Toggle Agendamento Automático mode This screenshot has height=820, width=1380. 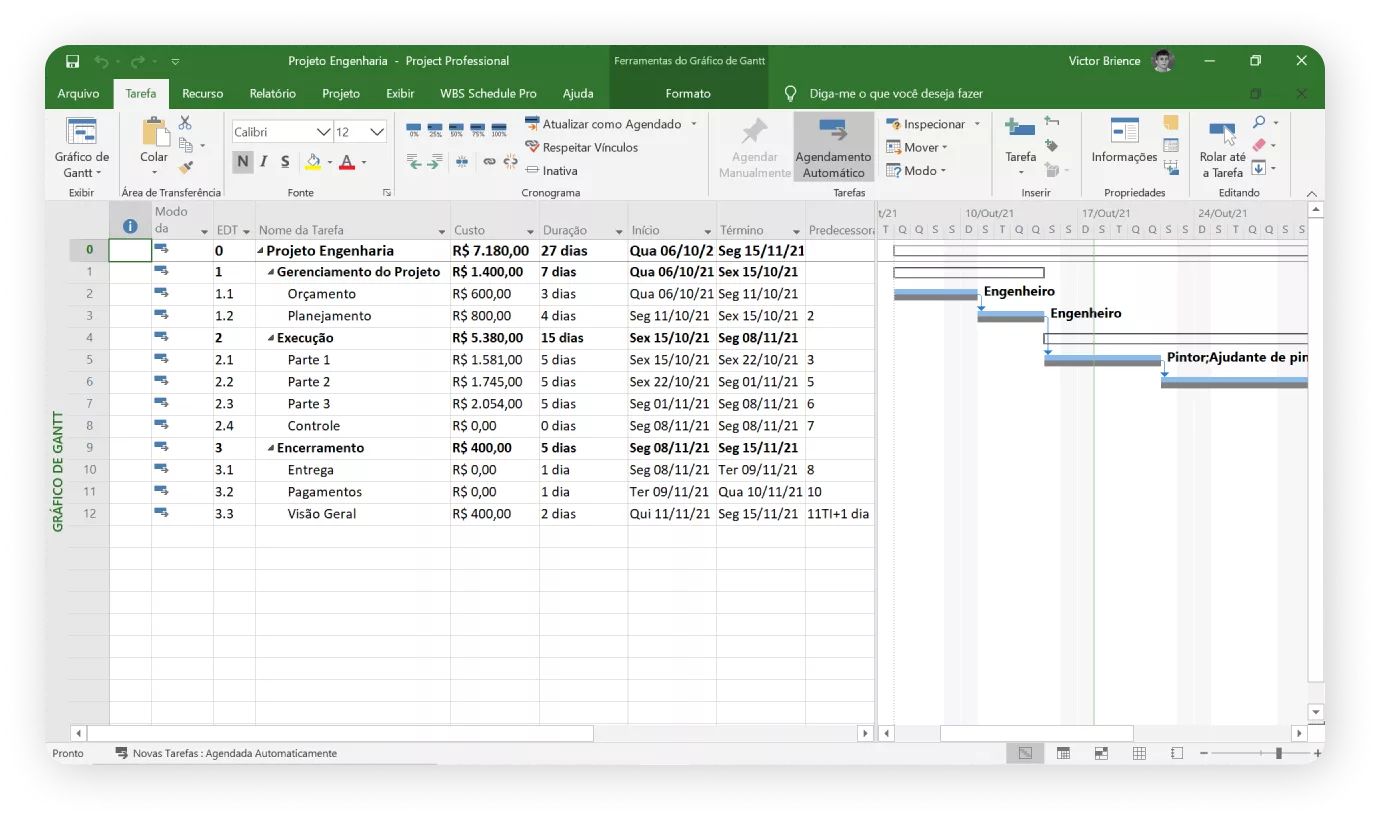pyautogui.click(x=833, y=146)
